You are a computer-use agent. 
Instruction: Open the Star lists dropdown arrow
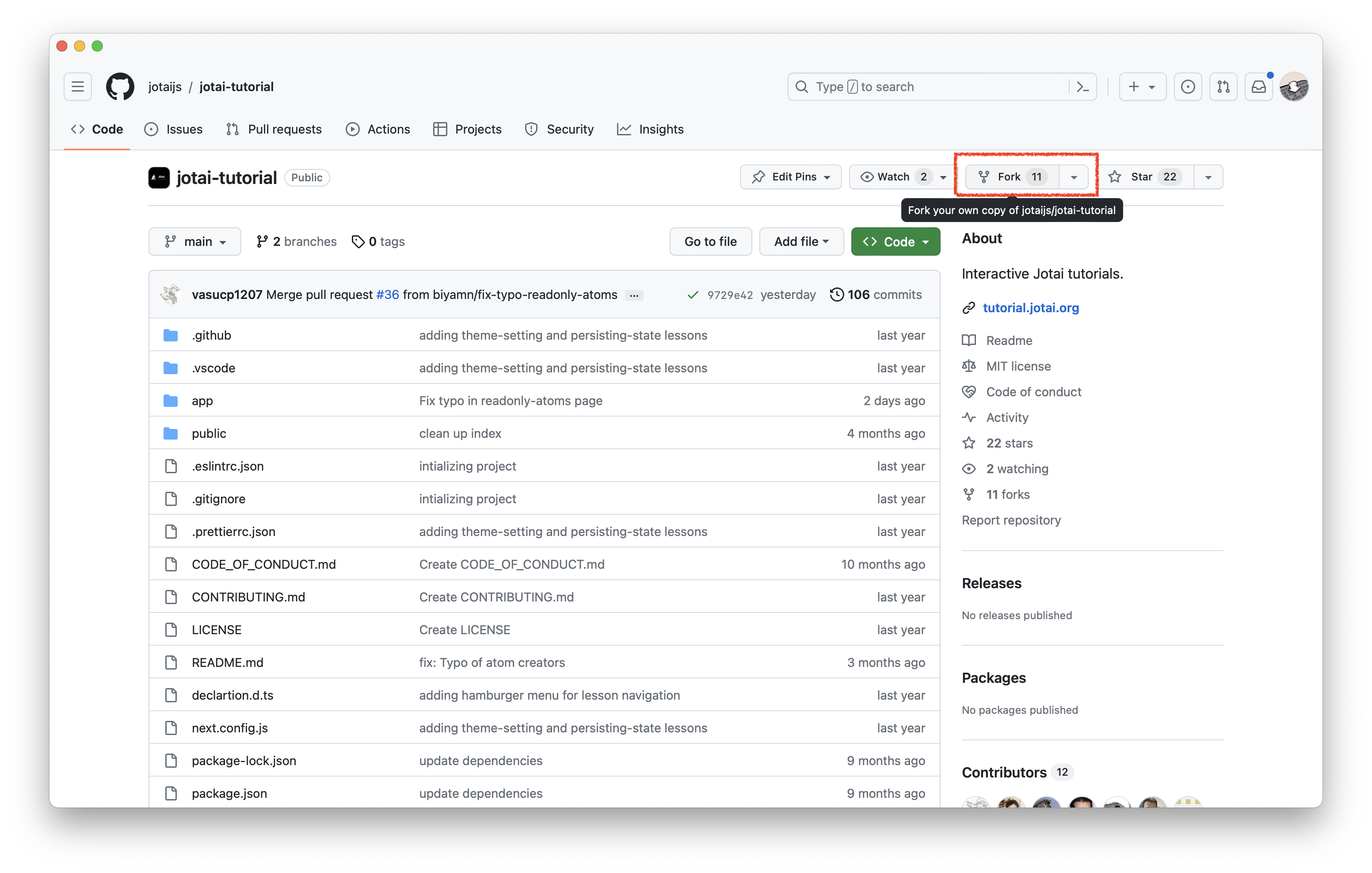click(1208, 177)
